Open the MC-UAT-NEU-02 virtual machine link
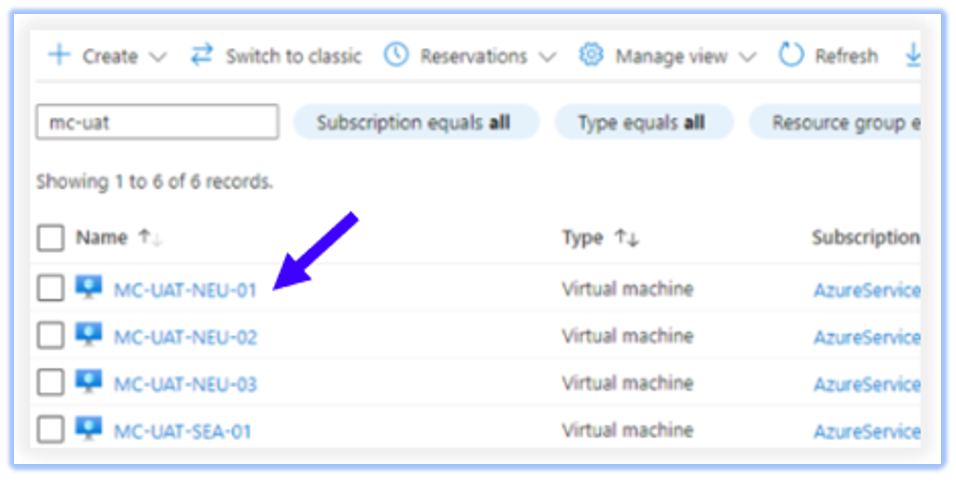This screenshot has height=482, width=956. point(186,337)
